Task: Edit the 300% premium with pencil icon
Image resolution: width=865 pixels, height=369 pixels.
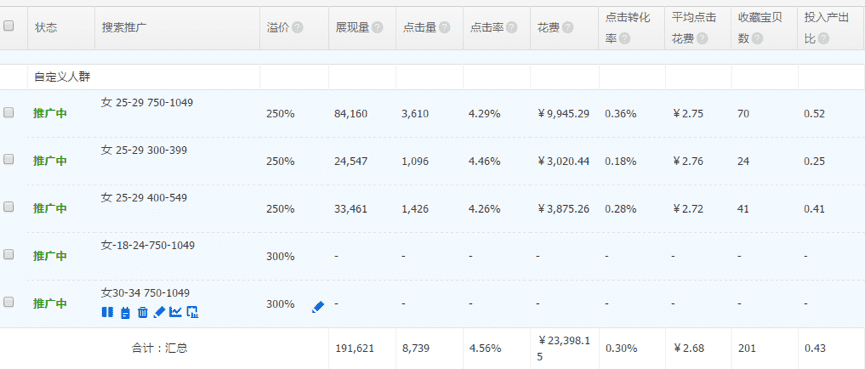Action: pos(318,307)
